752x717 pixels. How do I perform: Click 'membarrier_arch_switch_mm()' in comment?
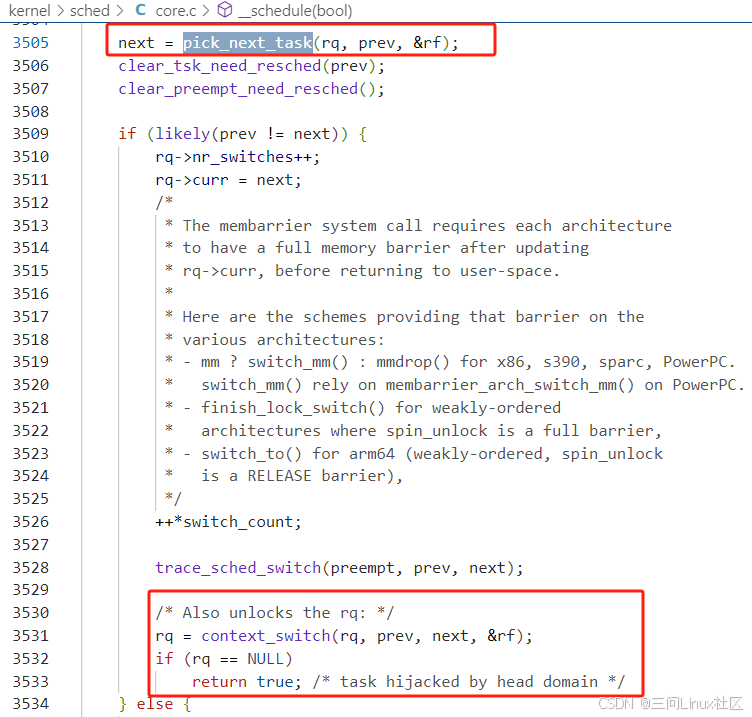[510, 385]
